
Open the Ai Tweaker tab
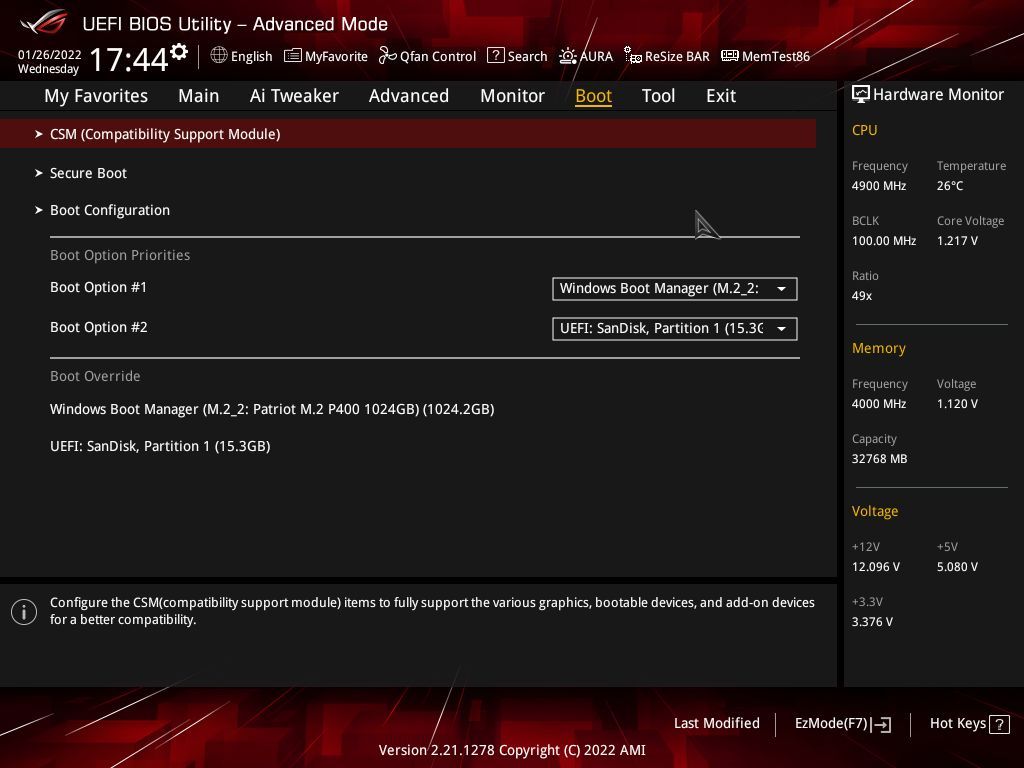(294, 96)
